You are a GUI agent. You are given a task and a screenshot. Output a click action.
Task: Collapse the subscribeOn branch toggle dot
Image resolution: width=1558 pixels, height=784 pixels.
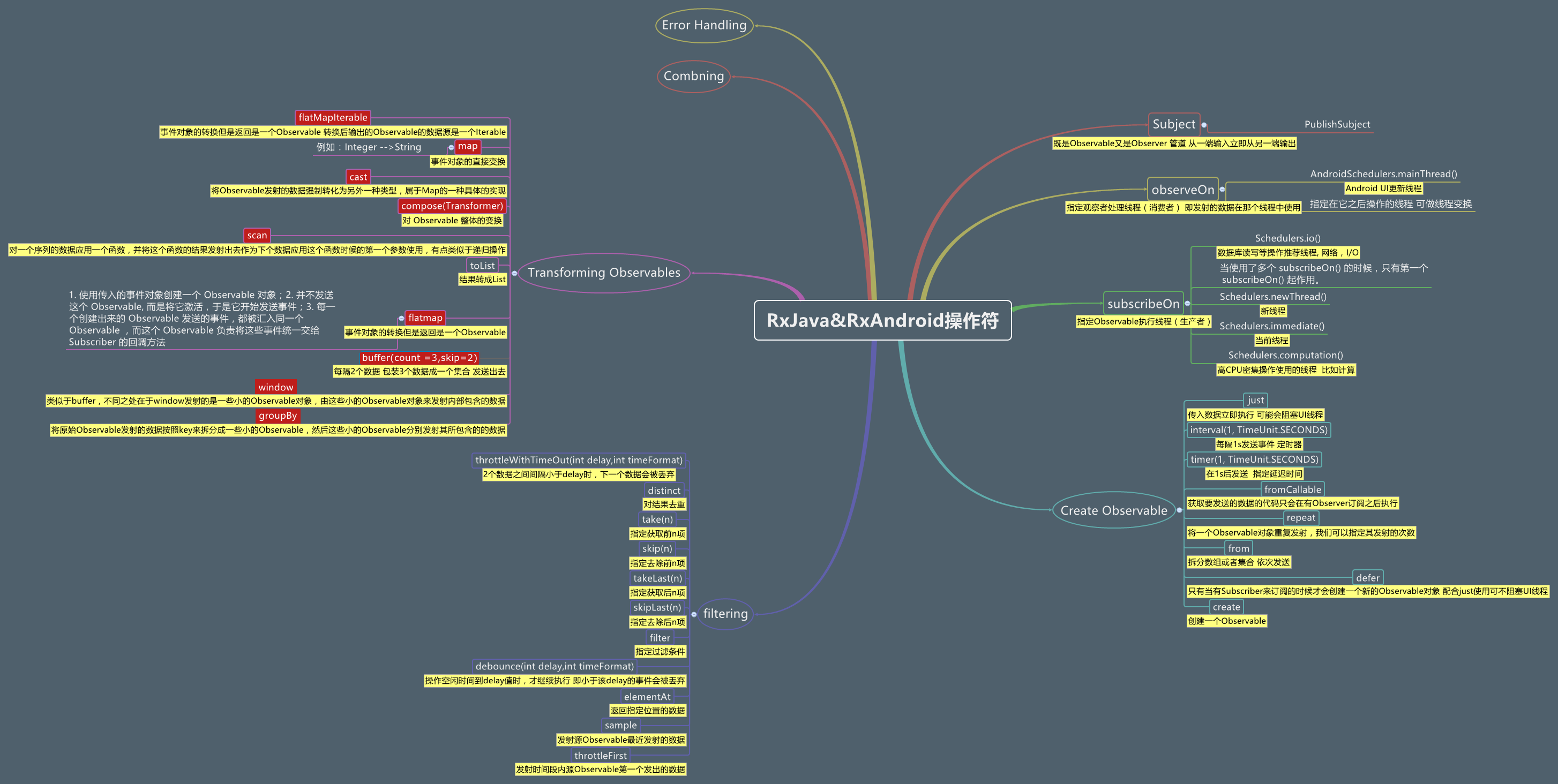pos(1187,304)
